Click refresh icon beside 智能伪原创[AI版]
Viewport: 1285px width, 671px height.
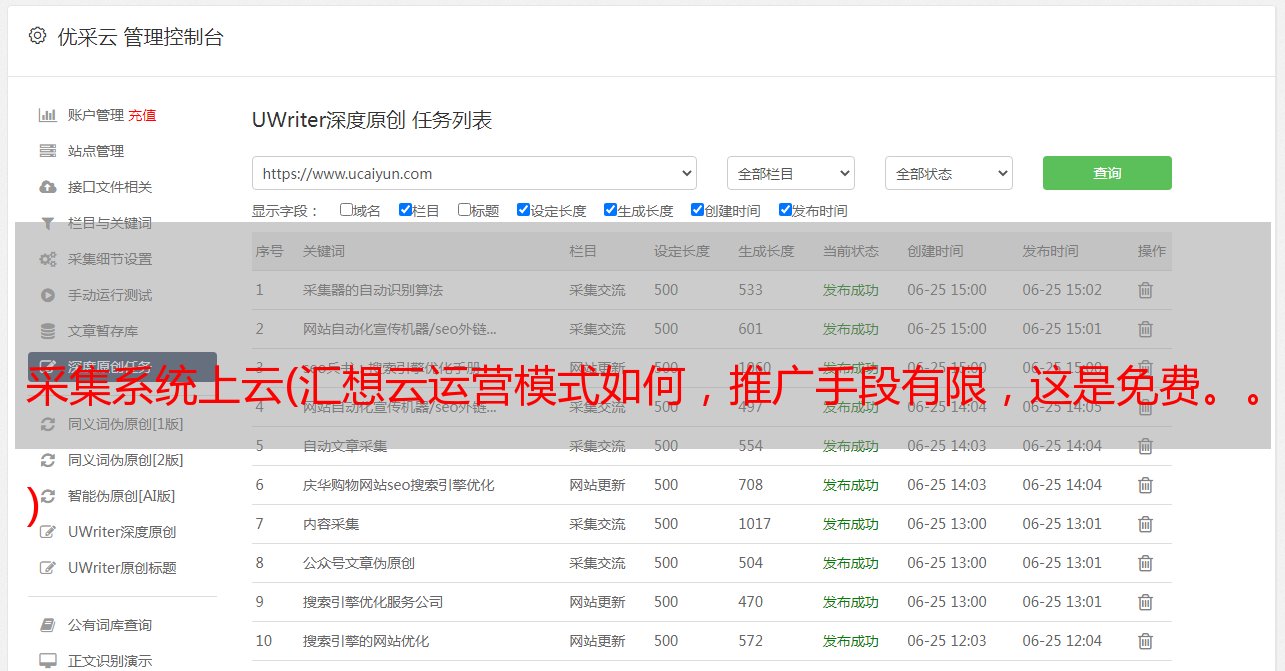(x=47, y=496)
